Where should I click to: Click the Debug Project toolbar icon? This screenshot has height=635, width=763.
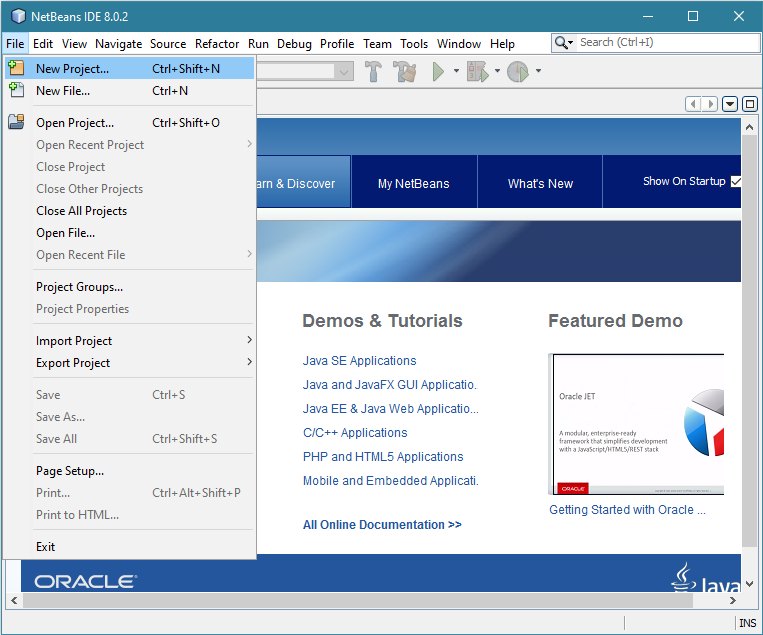coord(477,71)
